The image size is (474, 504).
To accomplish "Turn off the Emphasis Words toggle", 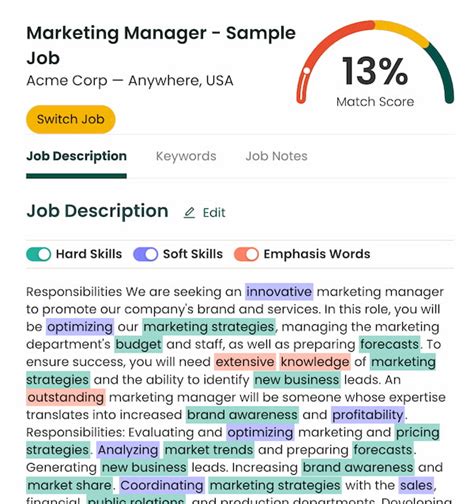I will pos(246,254).
